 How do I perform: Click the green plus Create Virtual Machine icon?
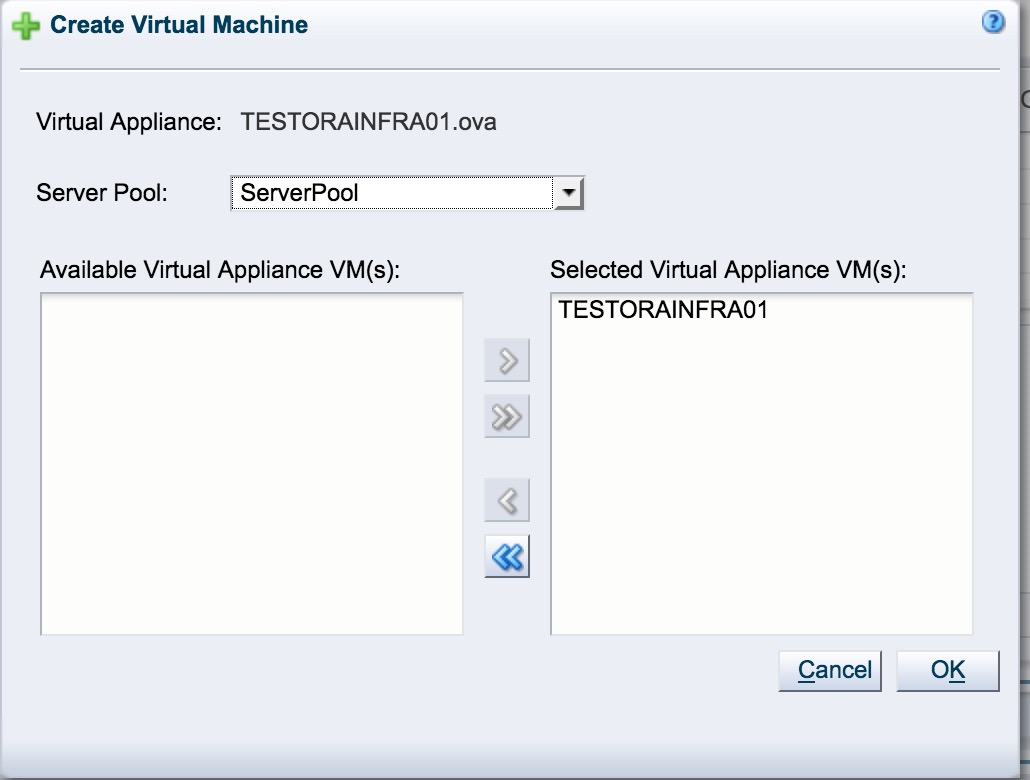(x=26, y=26)
